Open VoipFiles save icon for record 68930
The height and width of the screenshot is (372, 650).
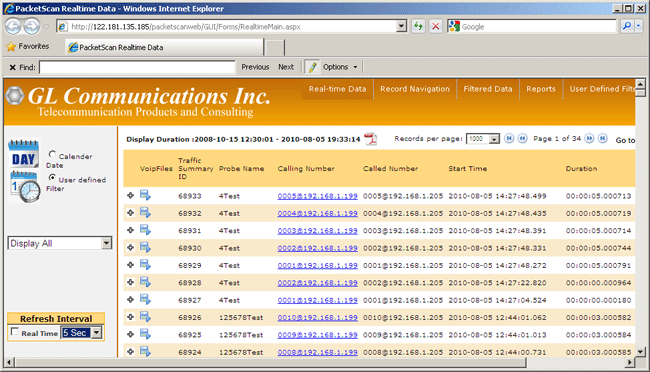pos(145,247)
